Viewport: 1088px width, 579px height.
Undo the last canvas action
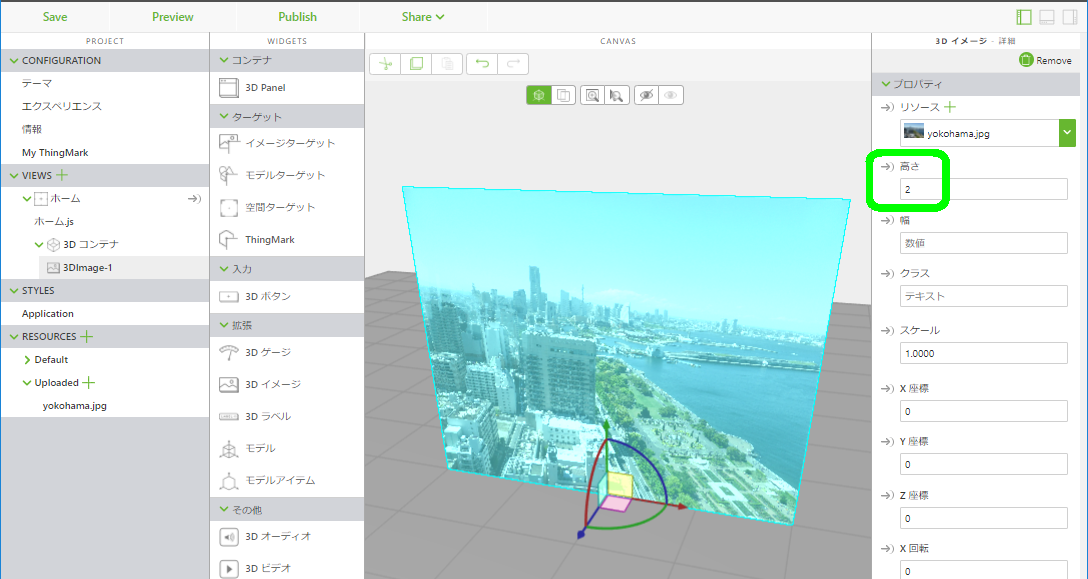[482, 64]
